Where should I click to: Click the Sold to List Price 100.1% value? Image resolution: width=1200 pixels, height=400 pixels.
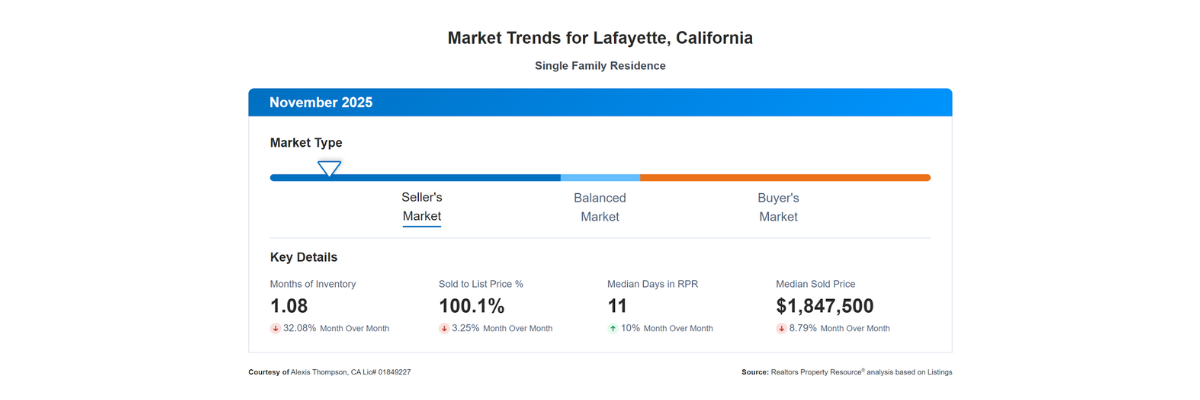(x=472, y=306)
